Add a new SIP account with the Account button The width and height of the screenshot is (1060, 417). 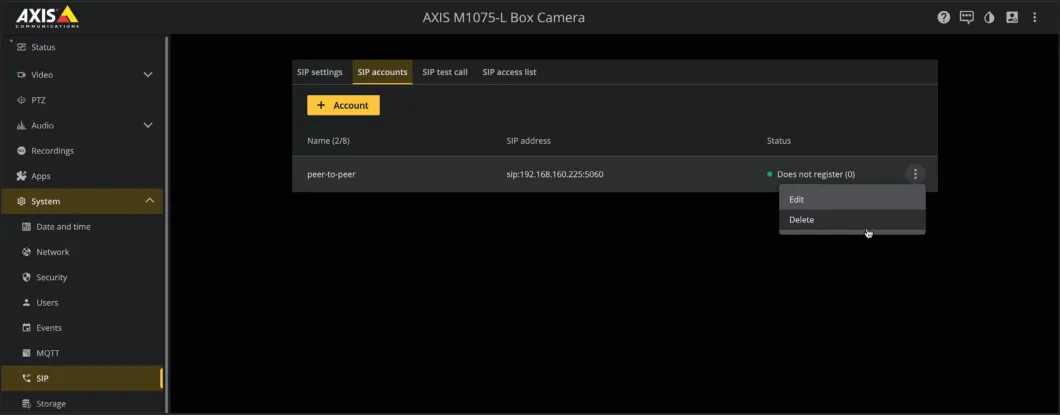click(343, 105)
